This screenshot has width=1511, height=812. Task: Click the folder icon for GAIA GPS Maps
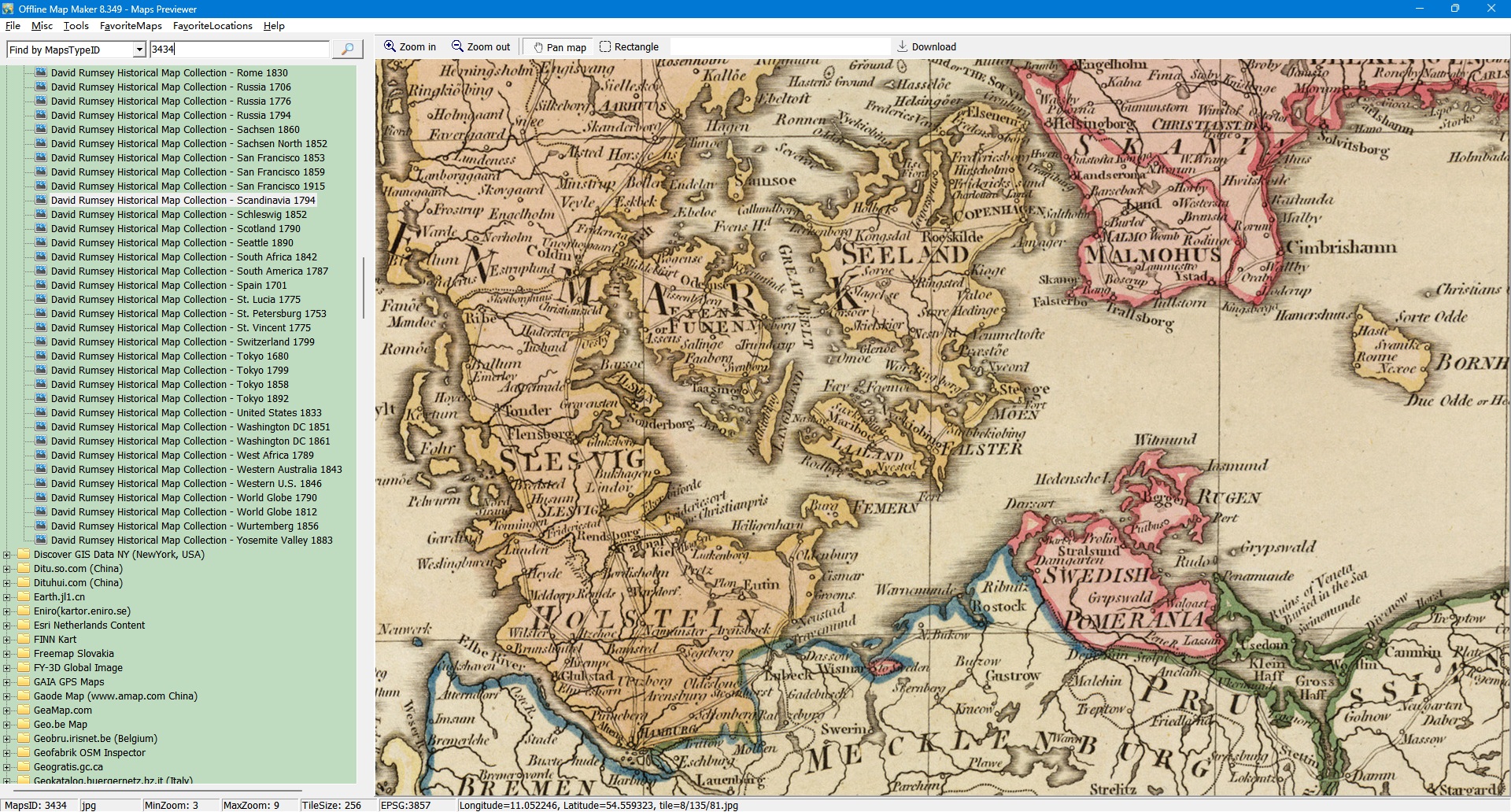tap(24, 681)
